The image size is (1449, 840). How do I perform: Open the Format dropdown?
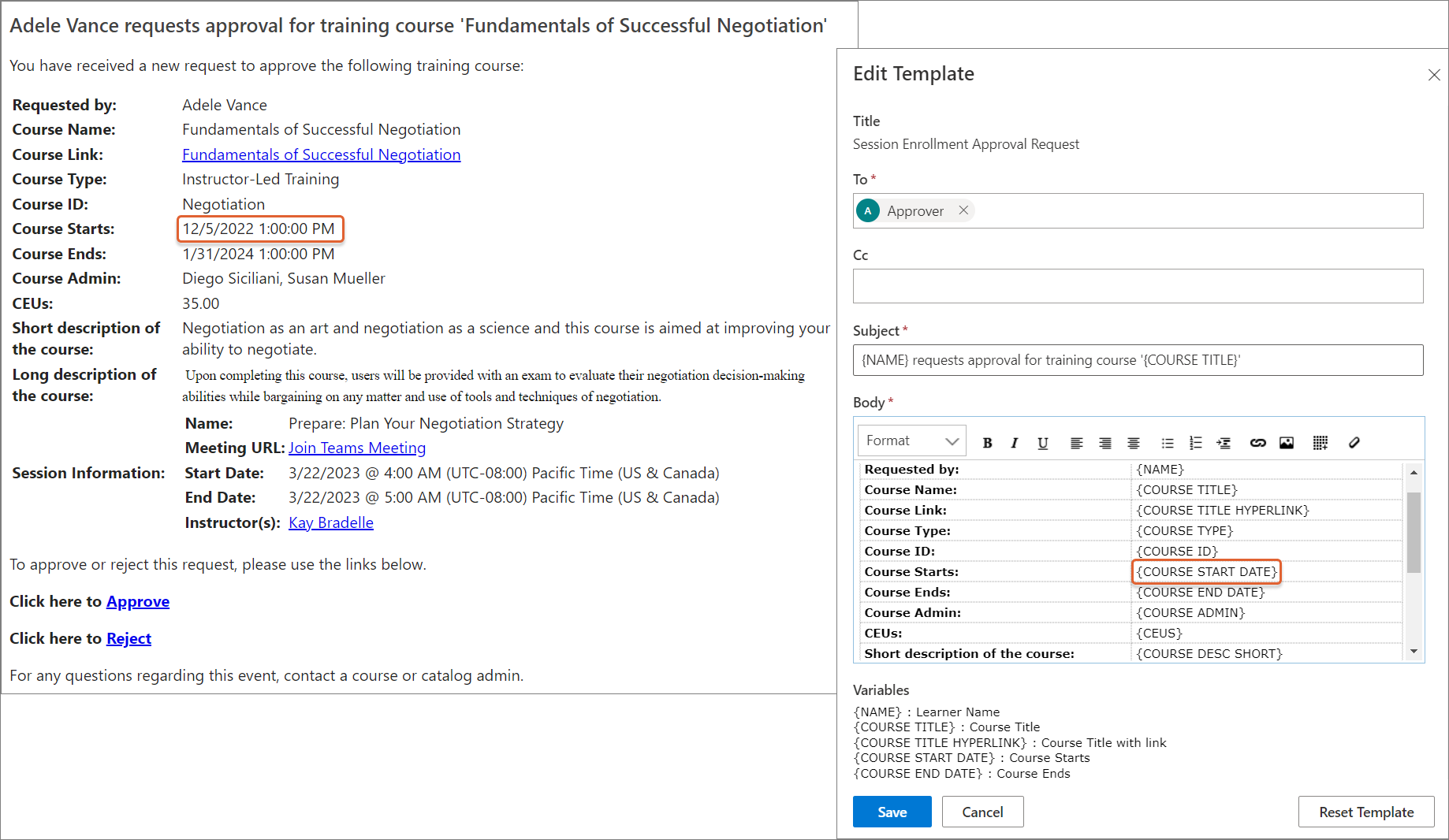pos(911,441)
